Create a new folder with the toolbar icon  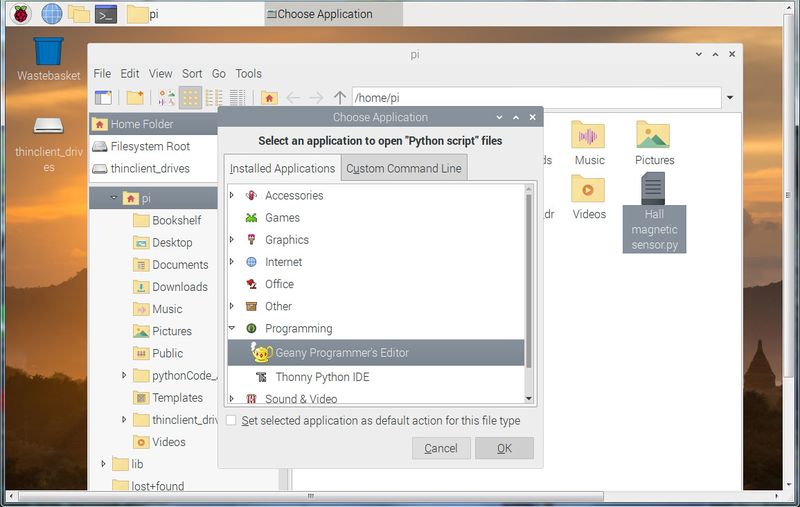pyautogui.click(x=135, y=97)
